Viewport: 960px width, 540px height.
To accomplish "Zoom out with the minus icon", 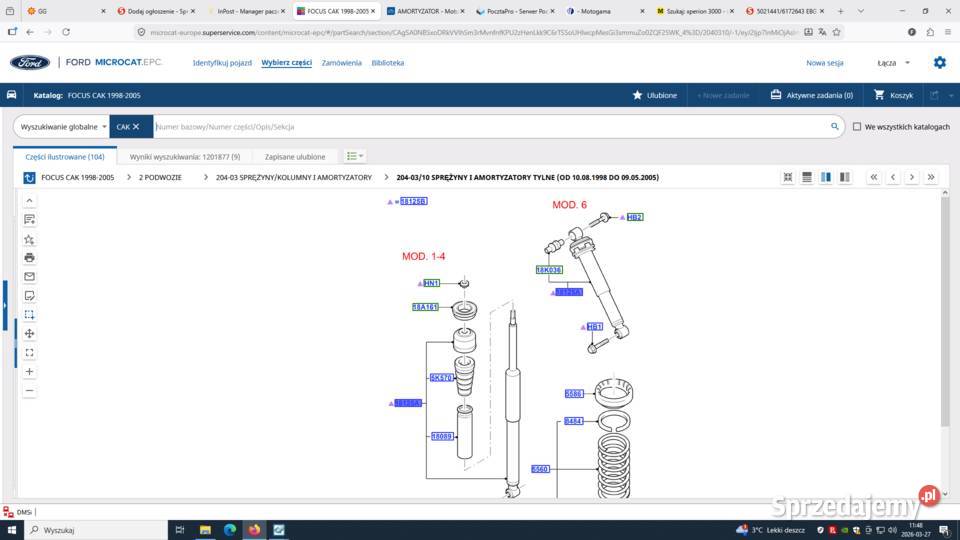I will [x=29, y=390].
